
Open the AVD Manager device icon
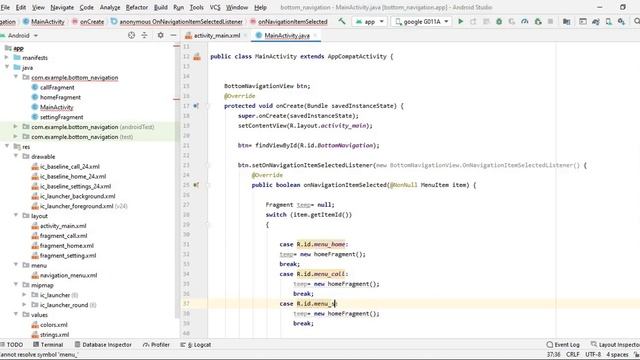(x=609, y=21)
